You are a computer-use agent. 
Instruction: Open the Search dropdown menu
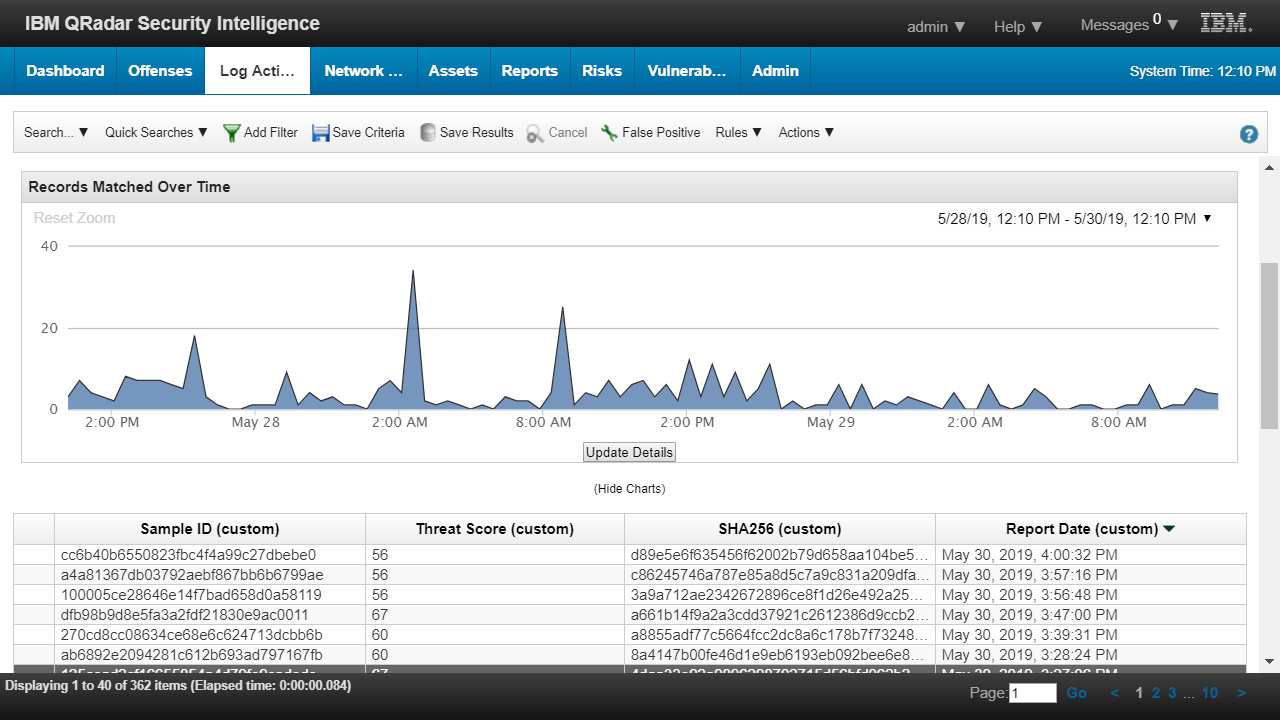click(56, 132)
